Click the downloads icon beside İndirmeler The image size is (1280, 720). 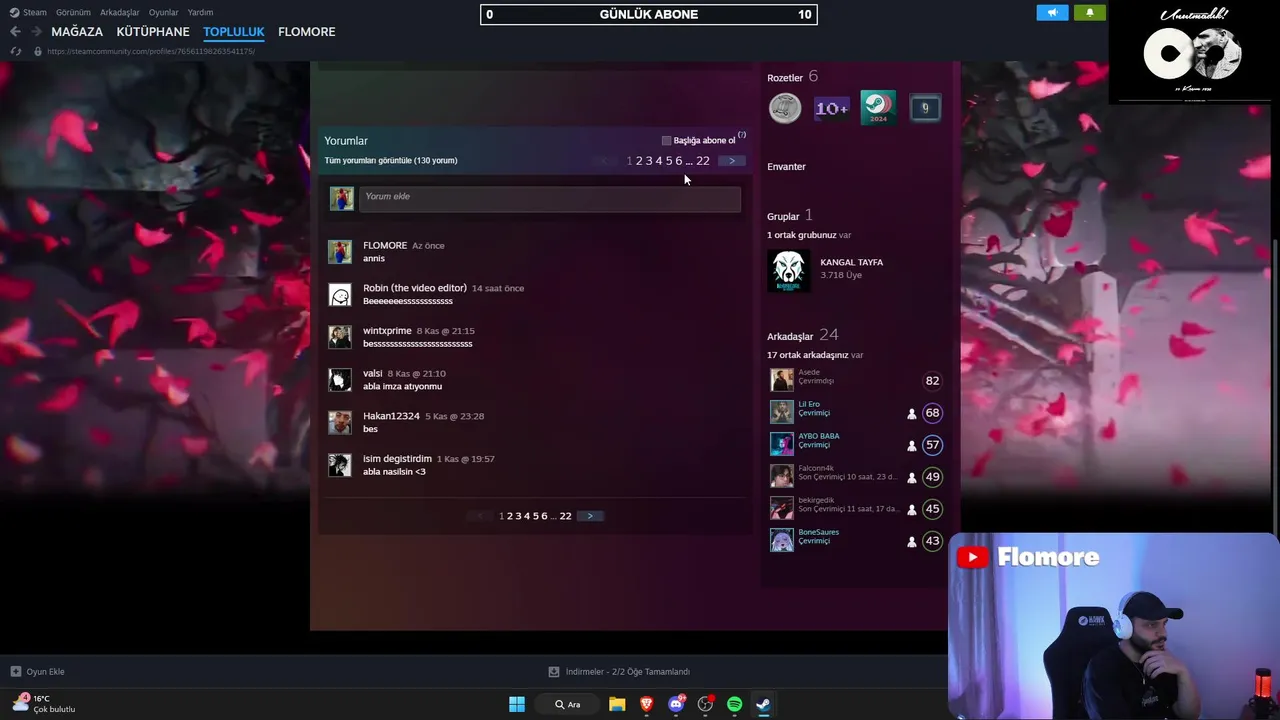point(554,672)
